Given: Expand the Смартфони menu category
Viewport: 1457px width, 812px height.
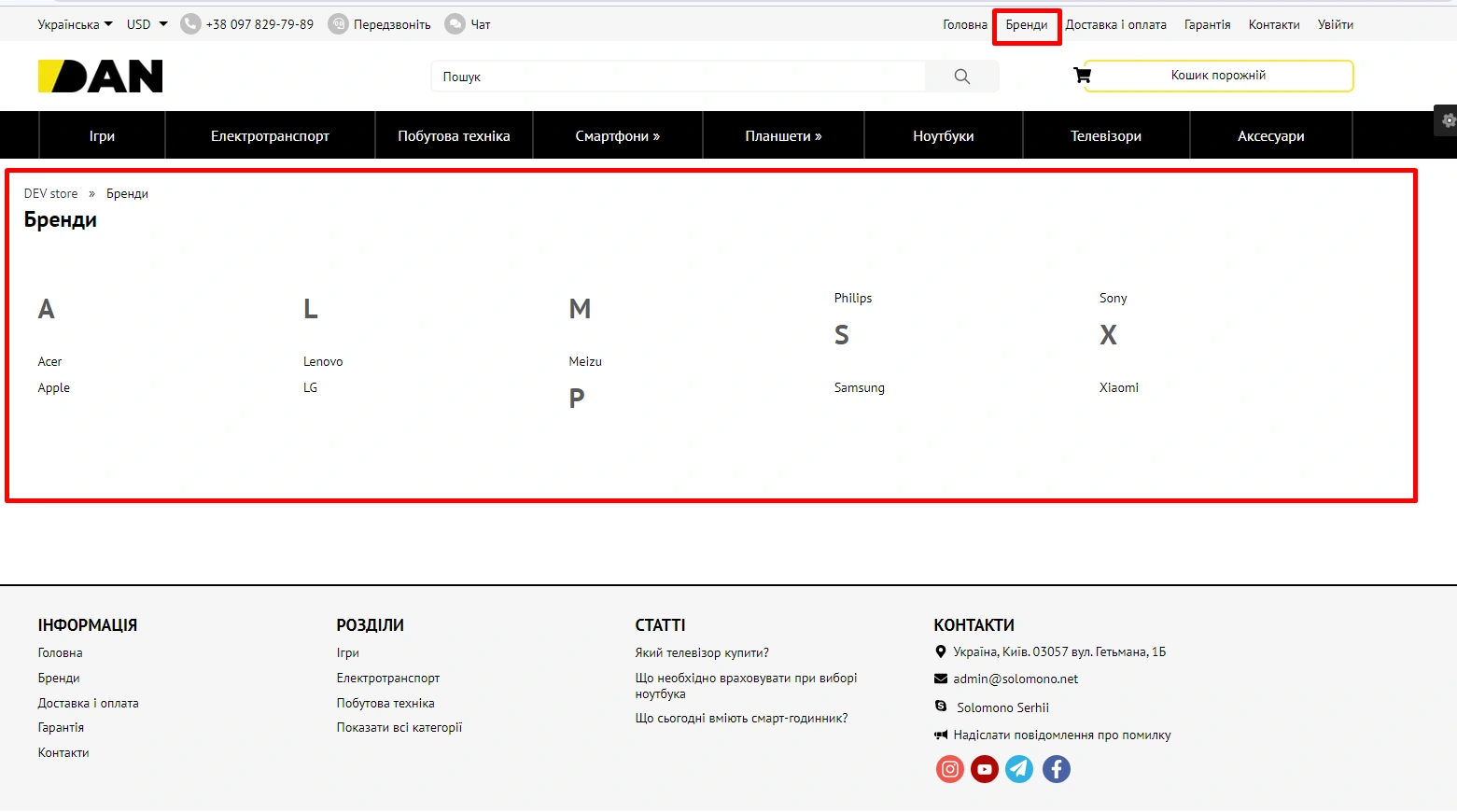Looking at the screenshot, I should (617, 136).
